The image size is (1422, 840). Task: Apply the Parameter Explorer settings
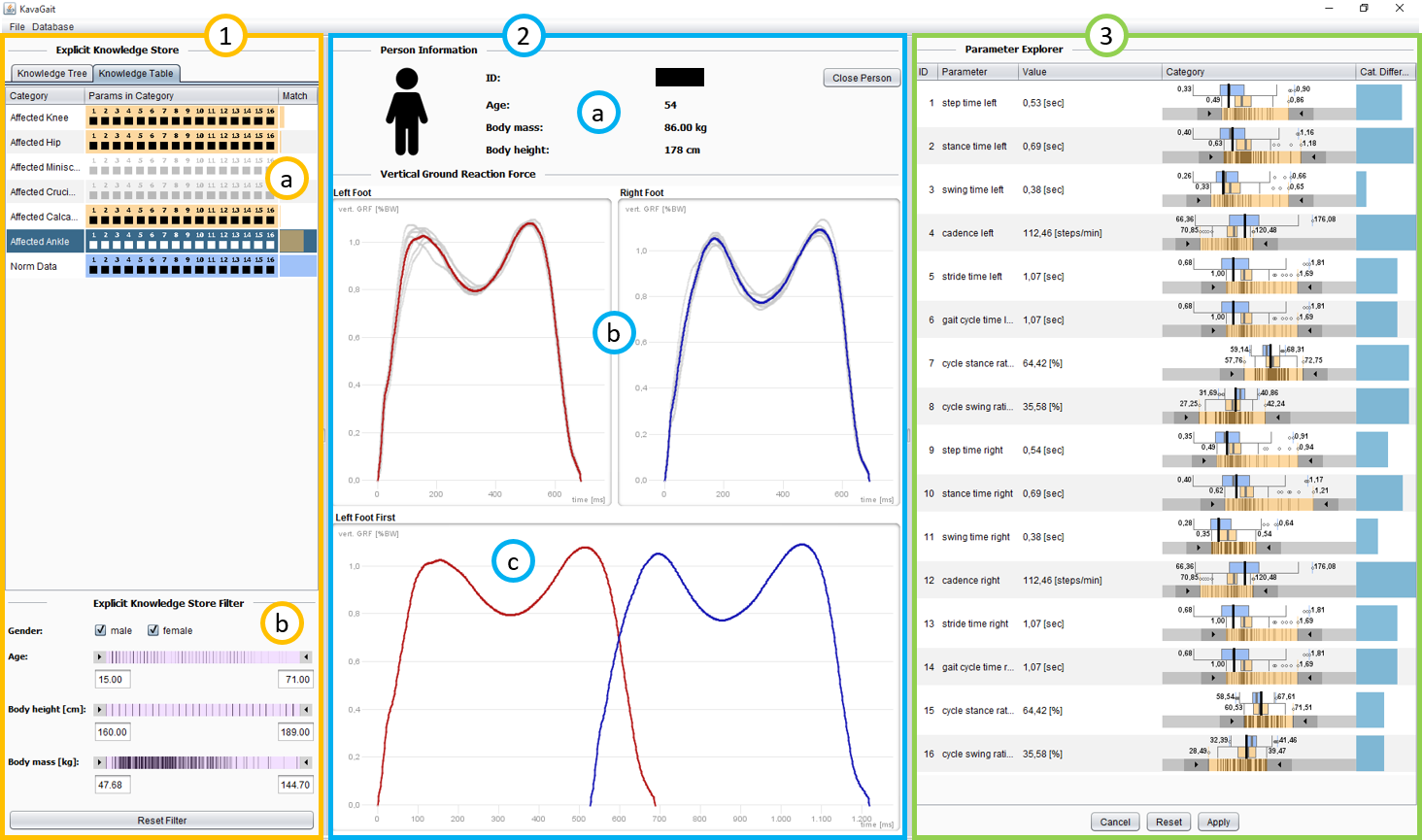[x=1218, y=822]
